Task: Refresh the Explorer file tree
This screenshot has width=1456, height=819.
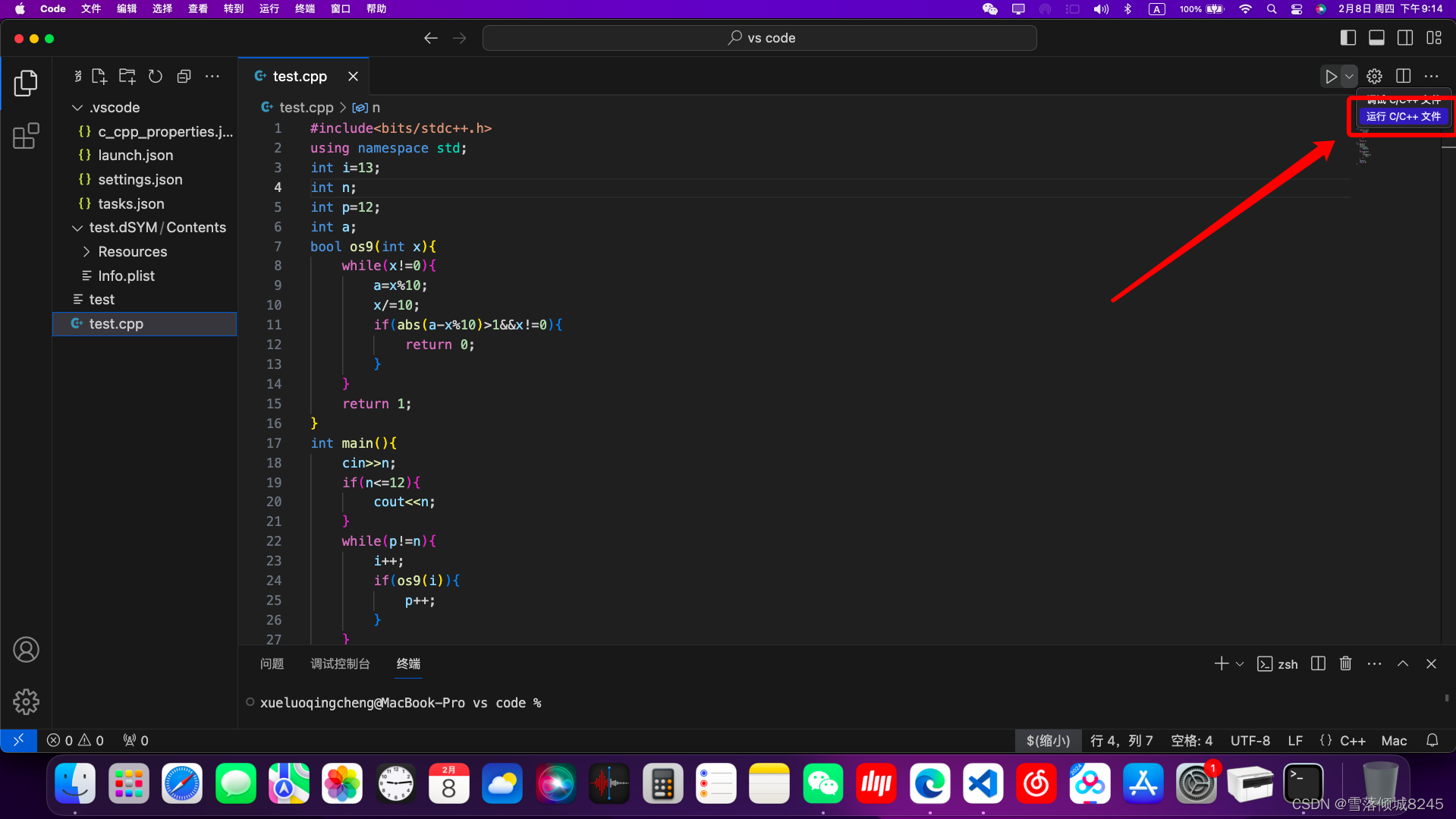Action: [156, 77]
